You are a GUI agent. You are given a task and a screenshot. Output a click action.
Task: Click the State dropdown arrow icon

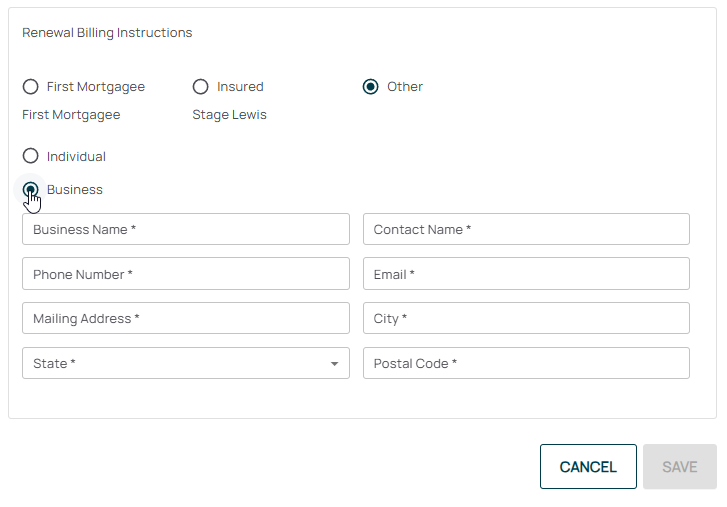pos(334,364)
